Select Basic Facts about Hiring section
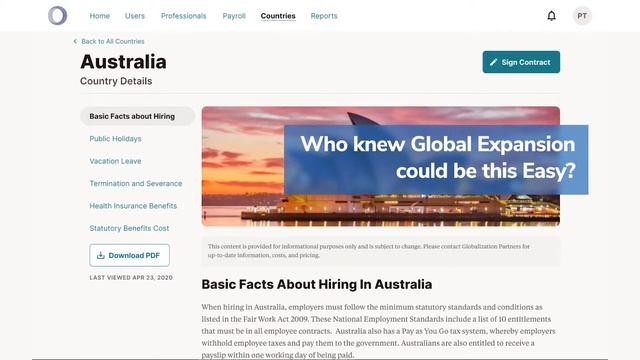Image resolution: width=640 pixels, height=360 pixels. (137, 116)
